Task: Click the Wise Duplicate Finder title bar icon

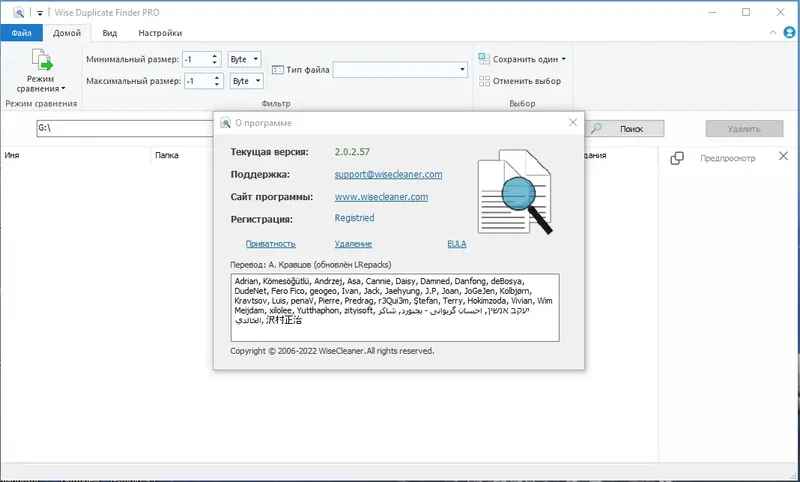Action: [x=18, y=12]
